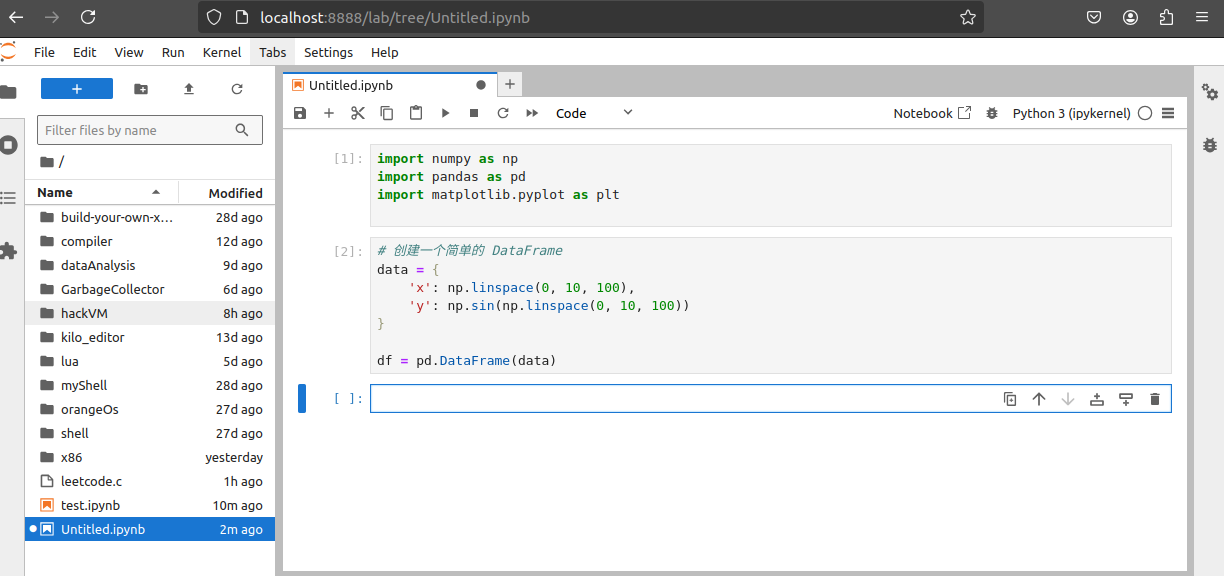Bookmark this page with the star icon

tap(967, 17)
